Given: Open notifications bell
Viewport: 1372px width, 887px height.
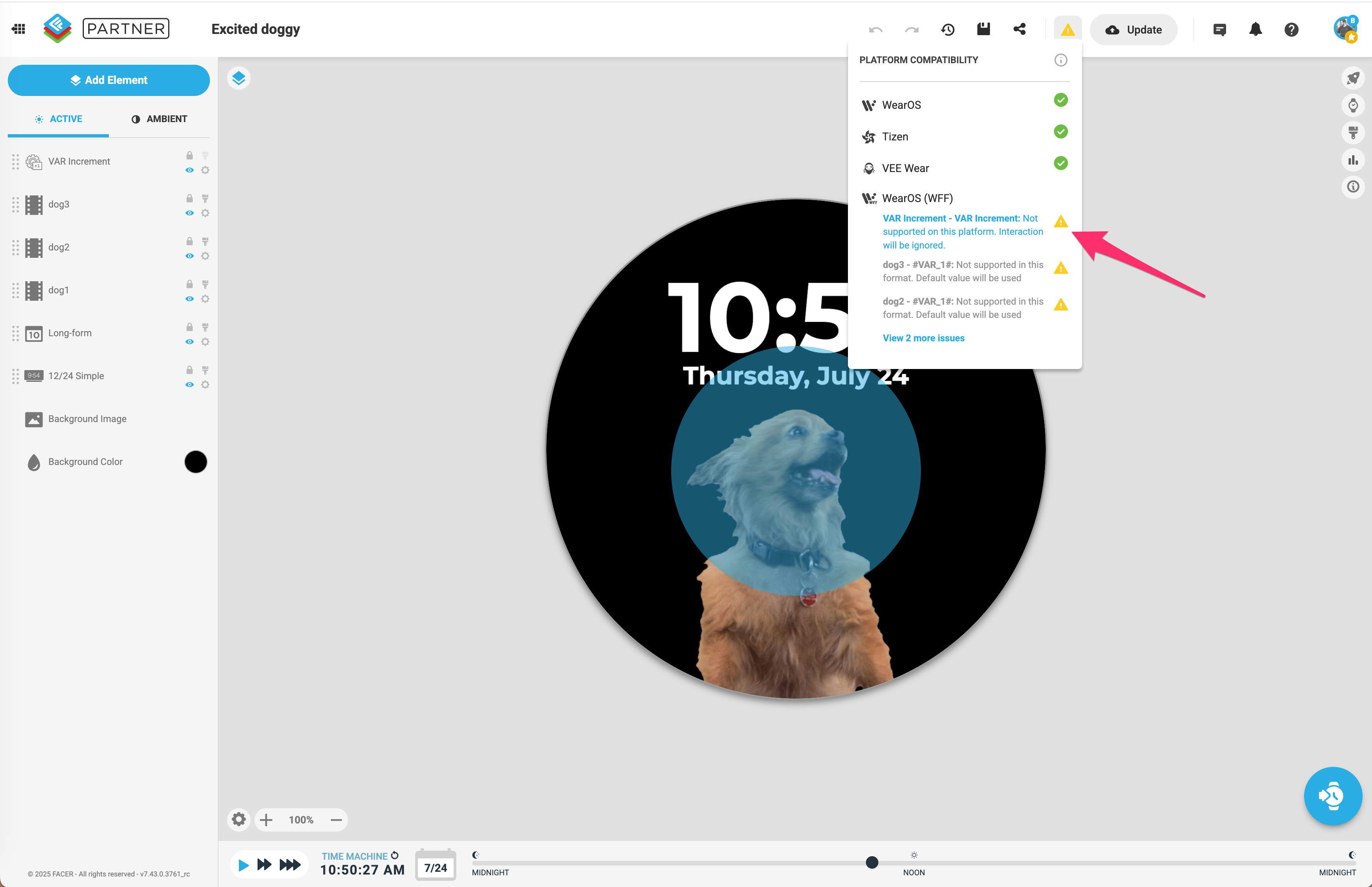Looking at the screenshot, I should (x=1256, y=29).
